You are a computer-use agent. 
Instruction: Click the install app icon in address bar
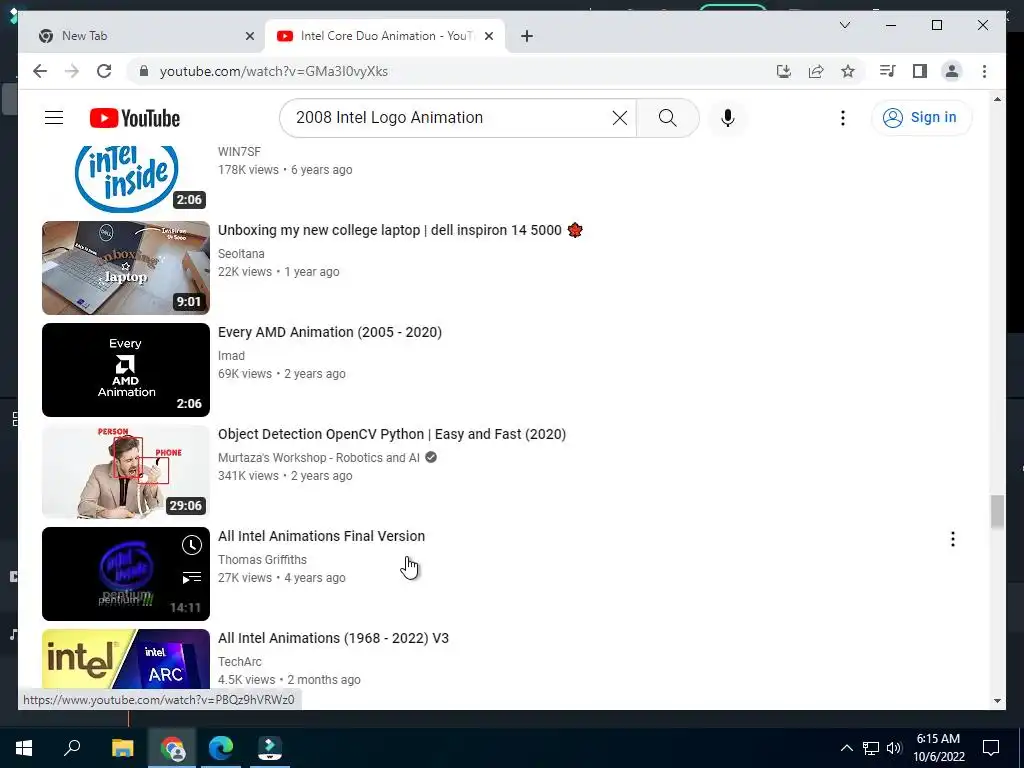(784, 71)
